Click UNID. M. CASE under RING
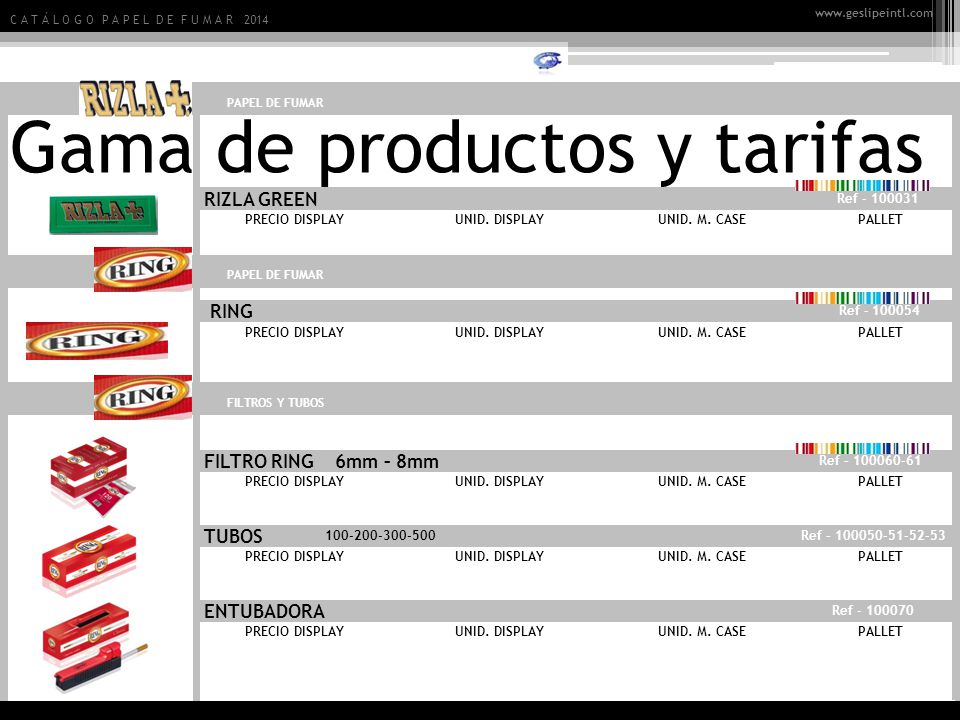 coord(702,332)
